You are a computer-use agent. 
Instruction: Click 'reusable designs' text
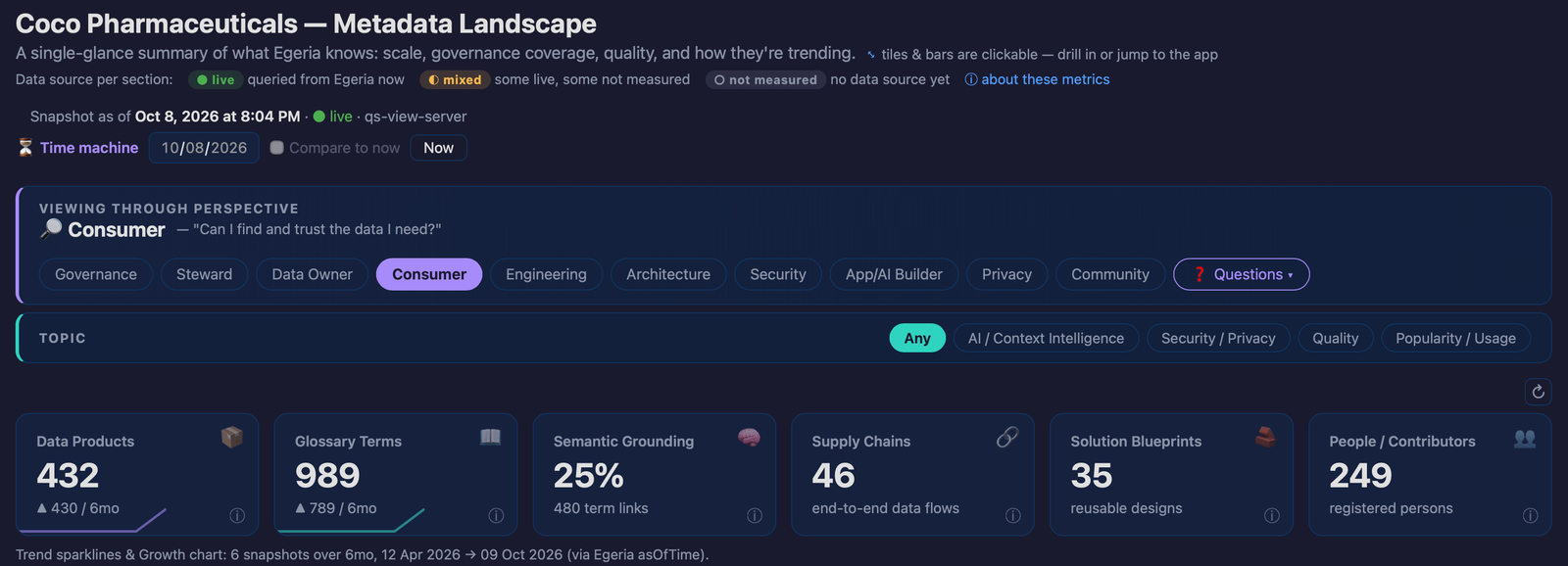pos(1126,508)
